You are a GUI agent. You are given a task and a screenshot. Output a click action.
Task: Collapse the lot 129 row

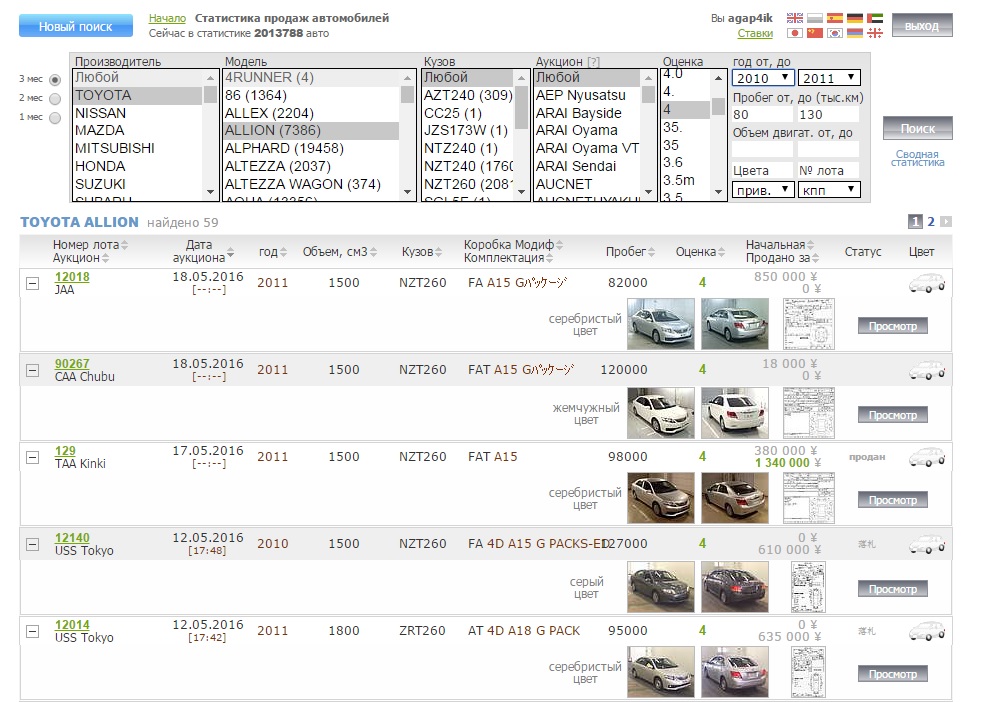(33, 458)
